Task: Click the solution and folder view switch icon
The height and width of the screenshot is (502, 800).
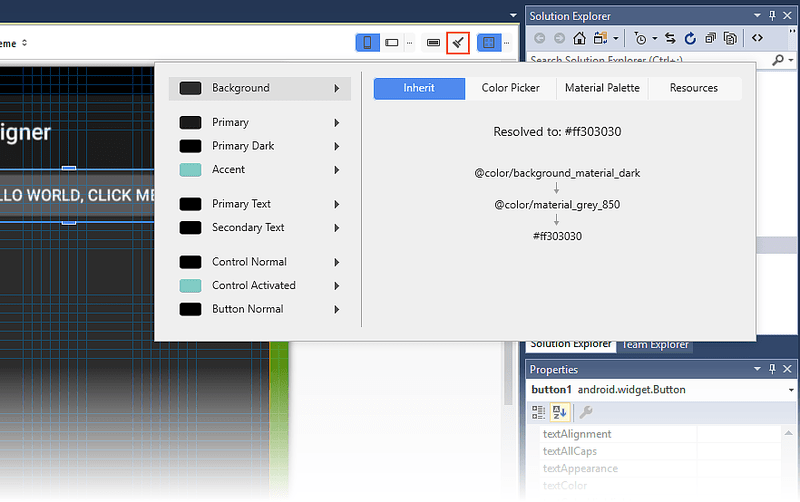Action: [601, 38]
